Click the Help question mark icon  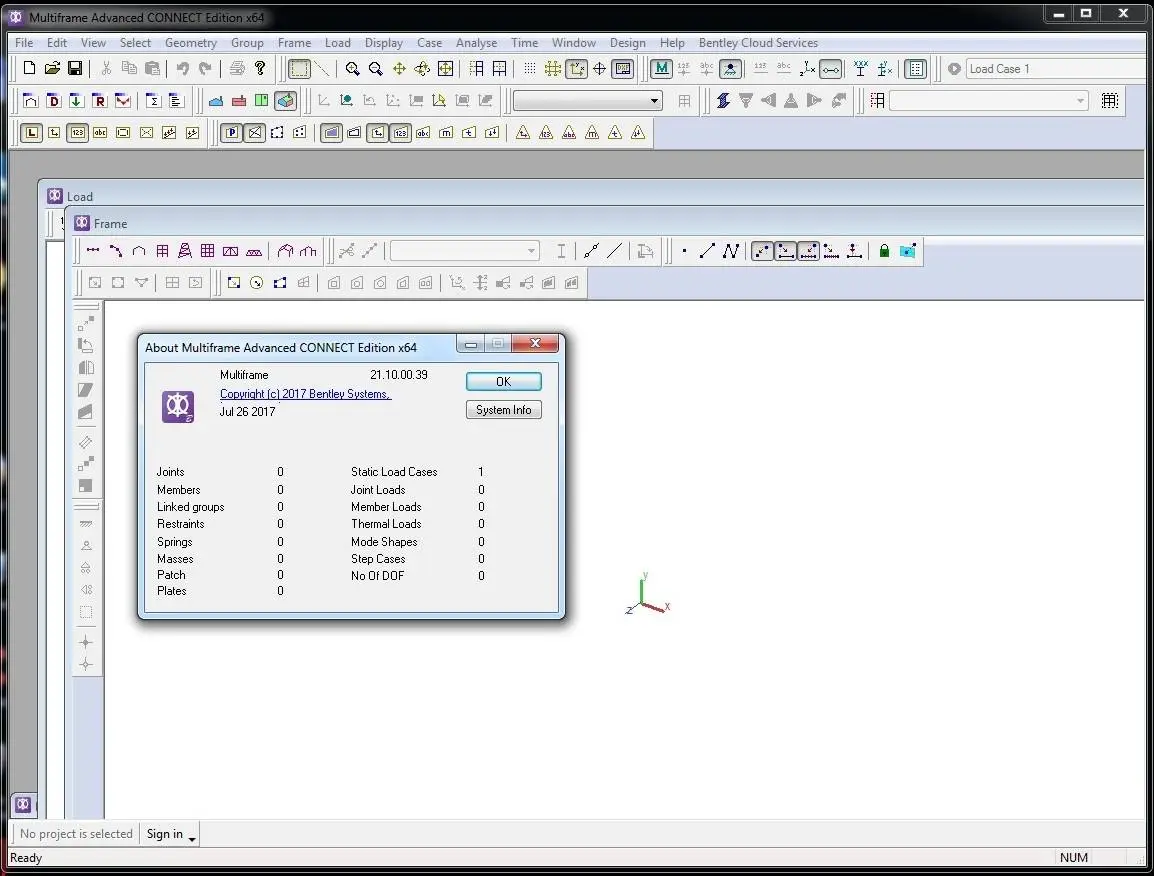click(260, 68)
